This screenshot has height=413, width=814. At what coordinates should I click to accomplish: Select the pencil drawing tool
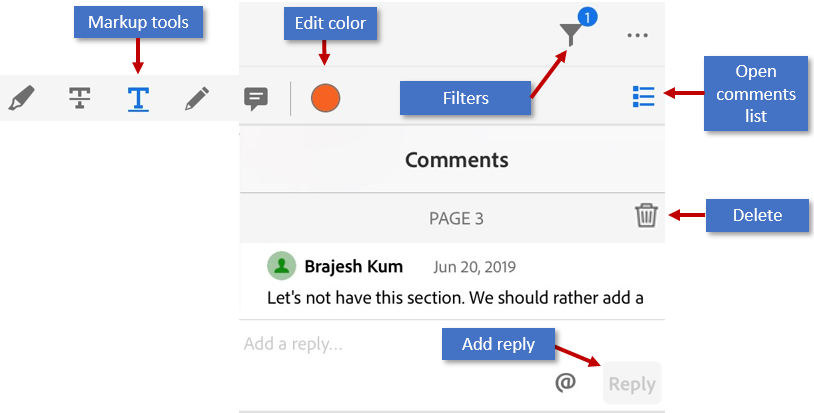coord(197,98)
